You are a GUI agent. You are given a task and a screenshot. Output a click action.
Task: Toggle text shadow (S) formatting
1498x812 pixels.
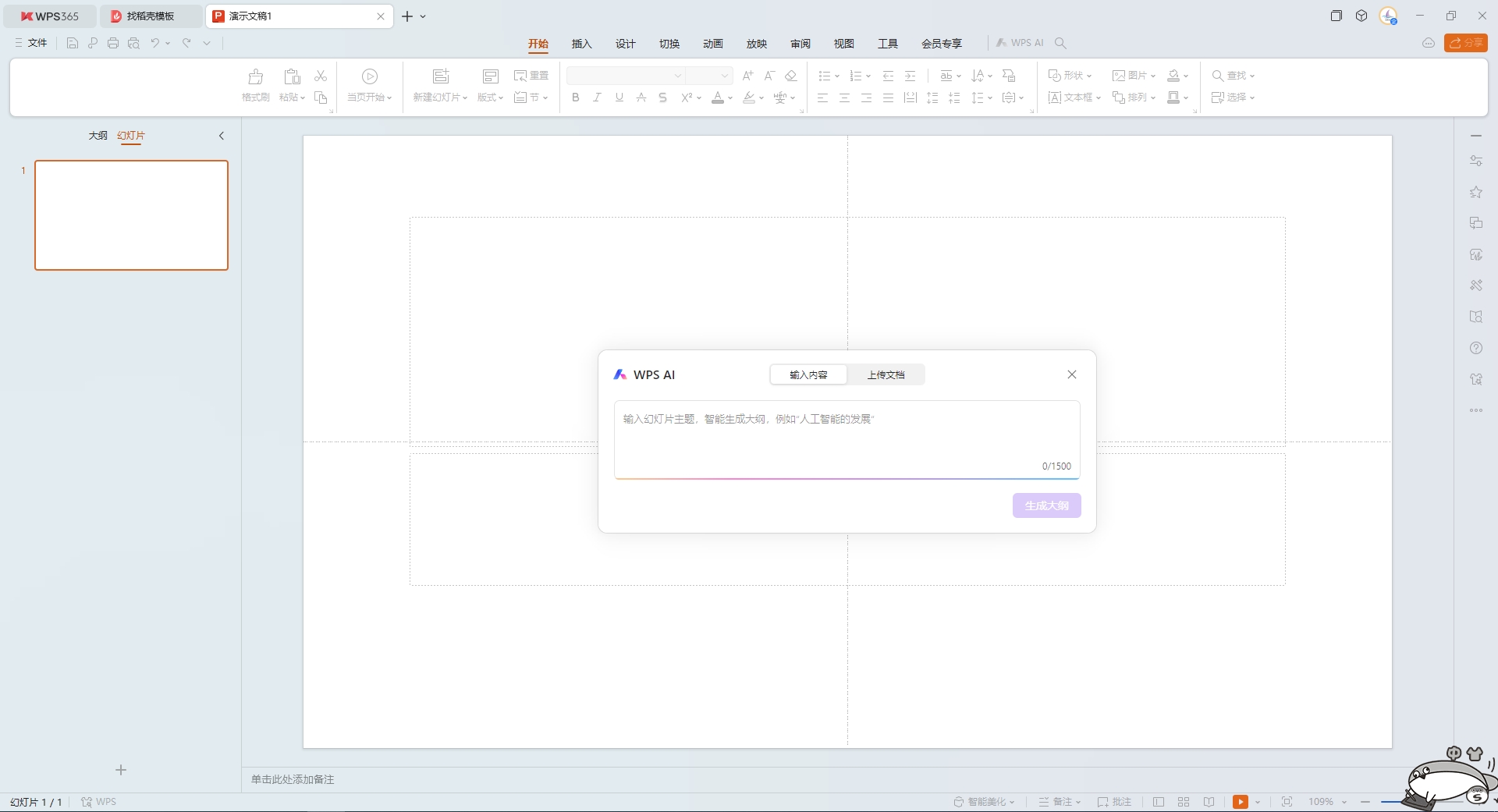point(662,98)
